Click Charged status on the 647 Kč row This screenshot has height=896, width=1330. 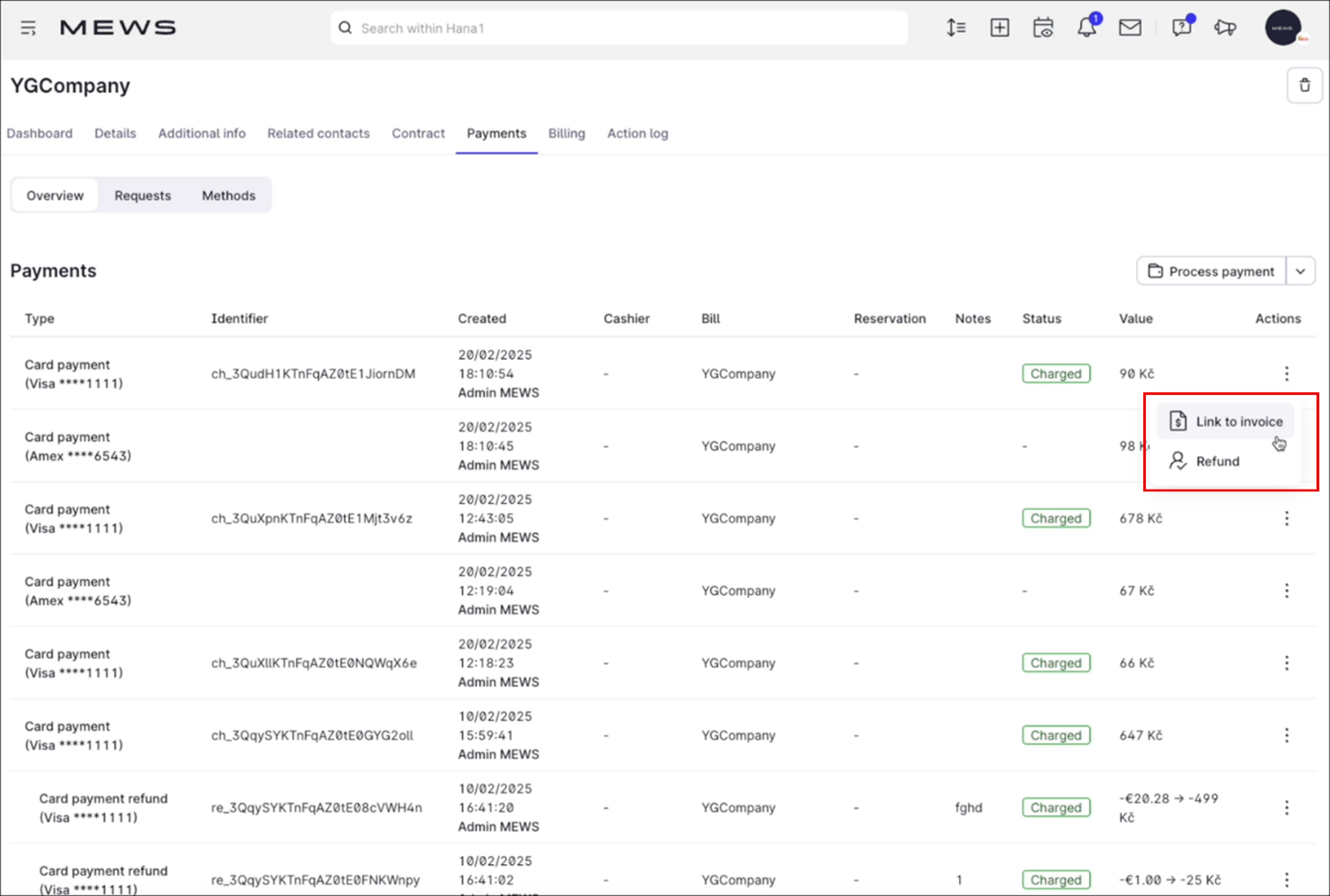(x=1055, y=735)
